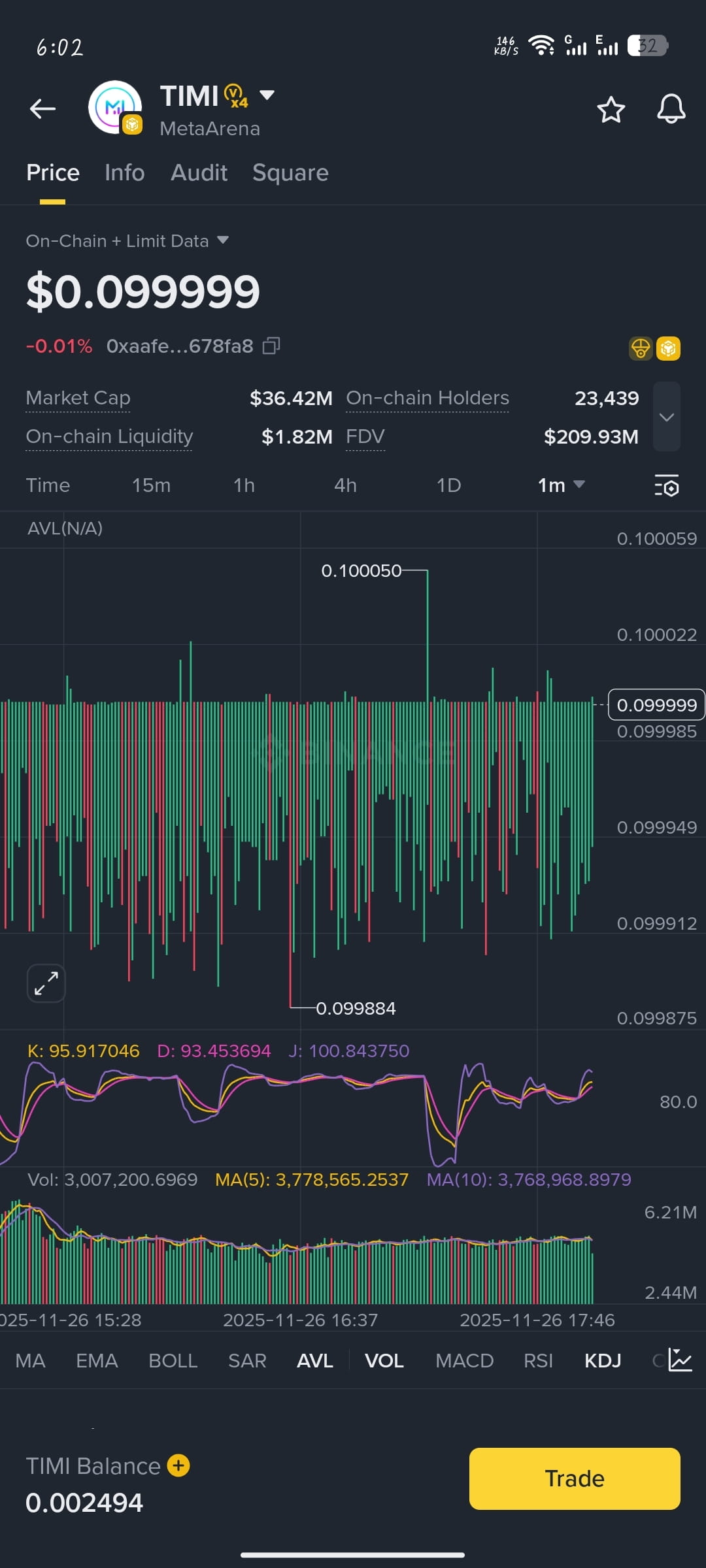Tap the TIMI balance value 0.002494
Screen dimensions: 706x1568
(84, 1503)
